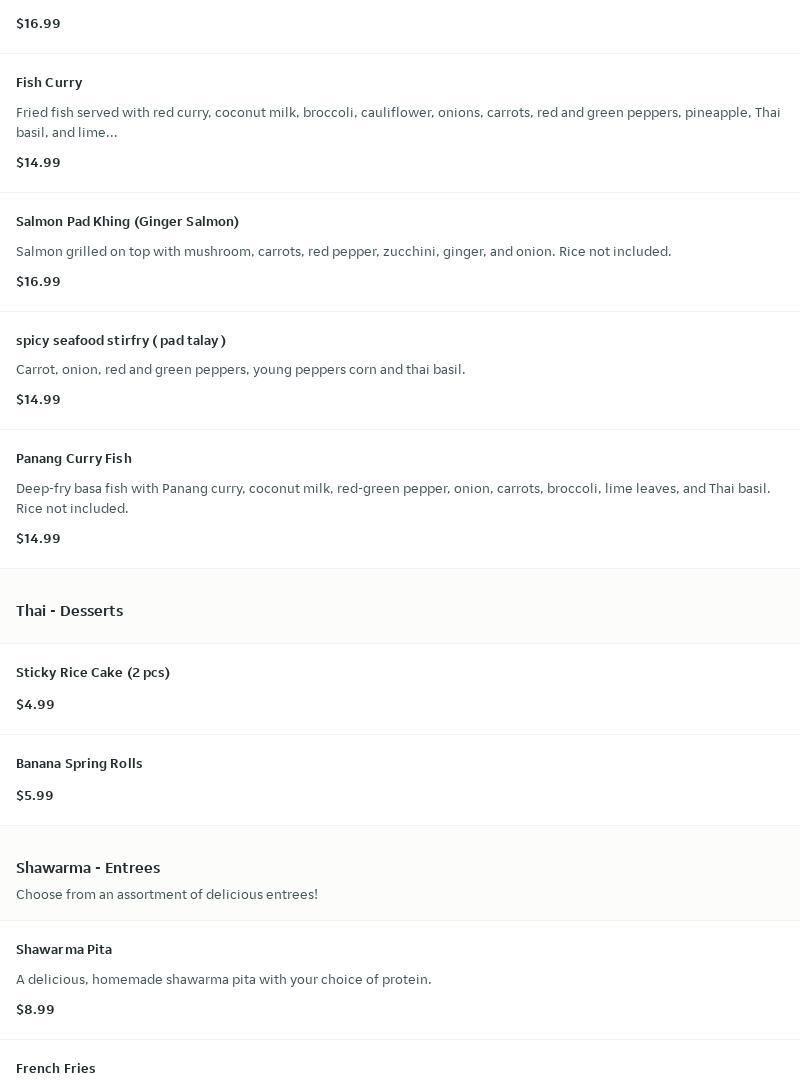
Task: Click the Salmon Pad Khing description text
Action: pos(343,251)
